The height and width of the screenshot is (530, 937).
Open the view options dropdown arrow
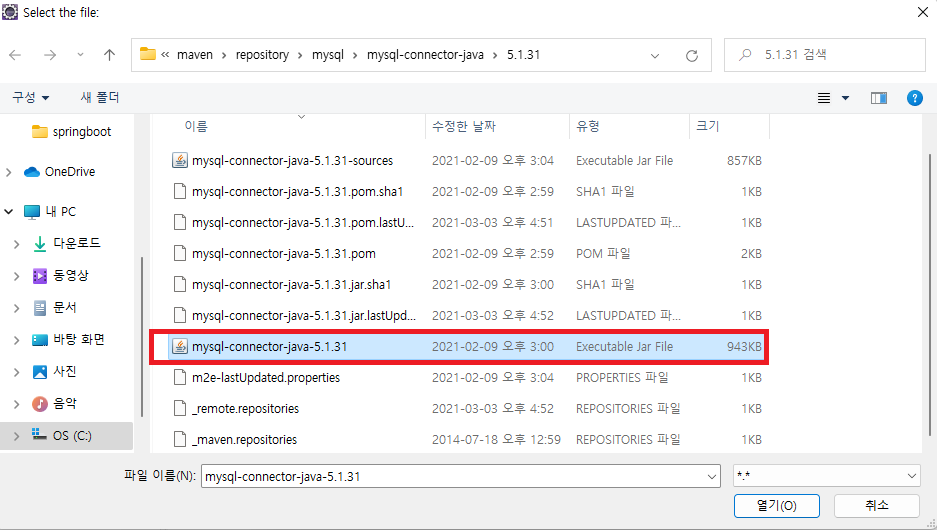[x=846, y=98]
